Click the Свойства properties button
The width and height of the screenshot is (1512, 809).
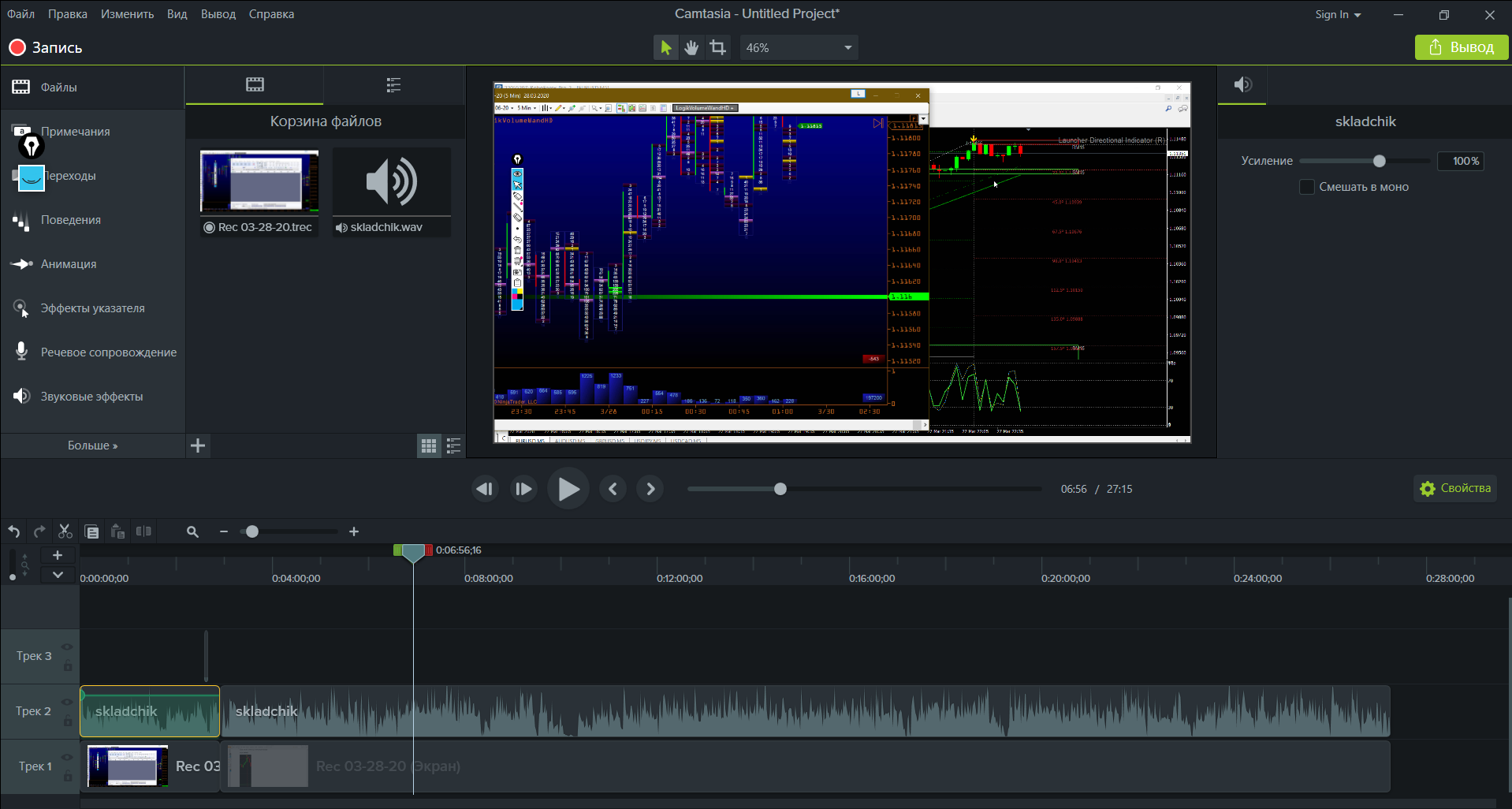tap(1455, 488)
